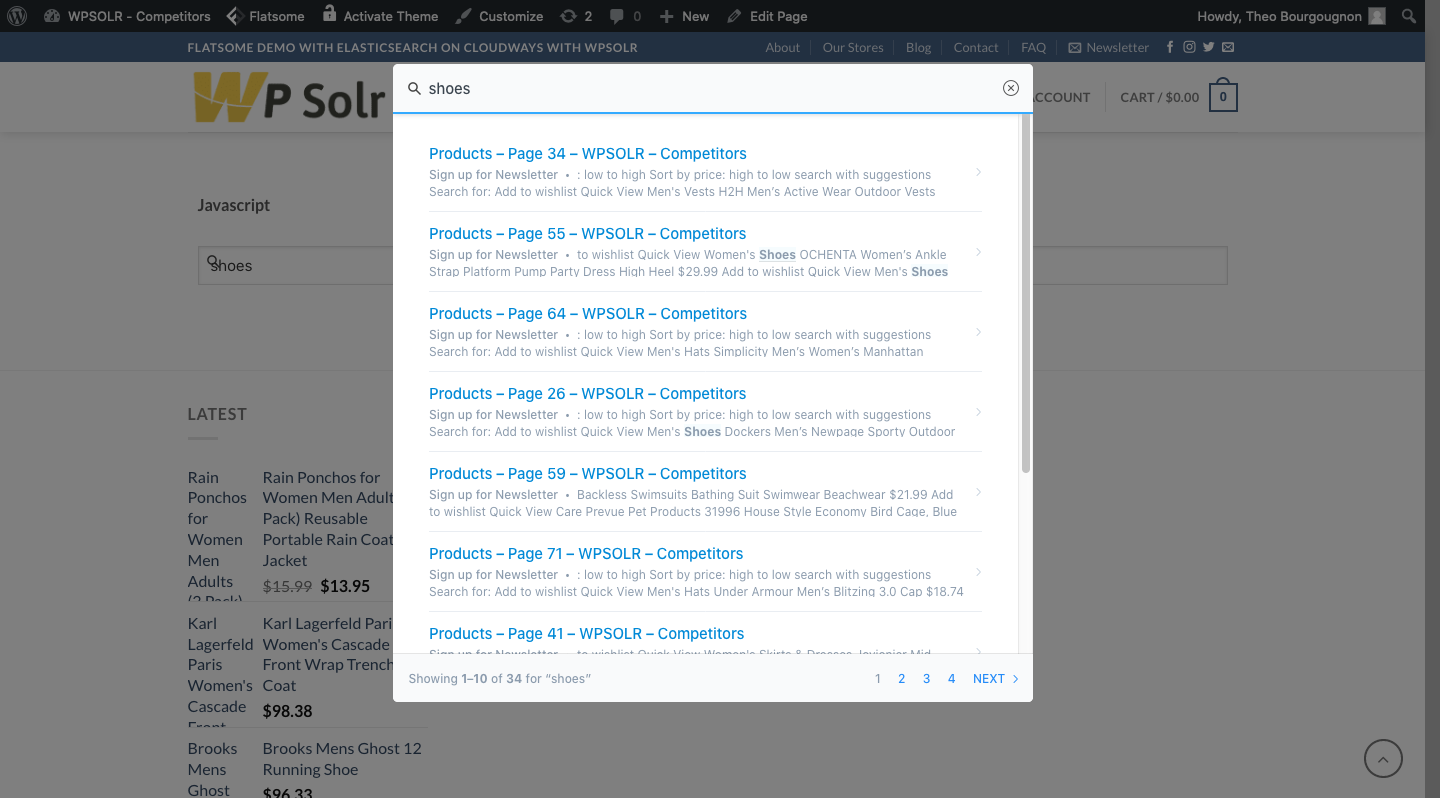Click the search results scrollbar thumb

[1026, 294]
